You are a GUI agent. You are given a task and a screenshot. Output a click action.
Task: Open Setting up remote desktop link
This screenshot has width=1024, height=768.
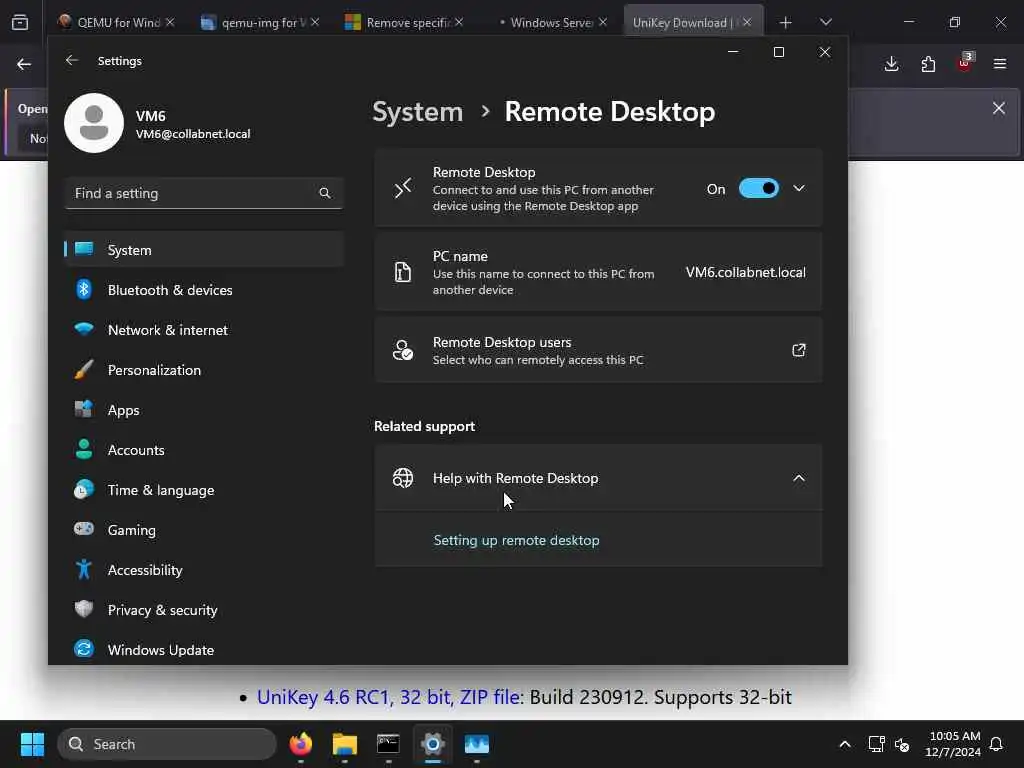pyautogui.click(x=516, y=540)
